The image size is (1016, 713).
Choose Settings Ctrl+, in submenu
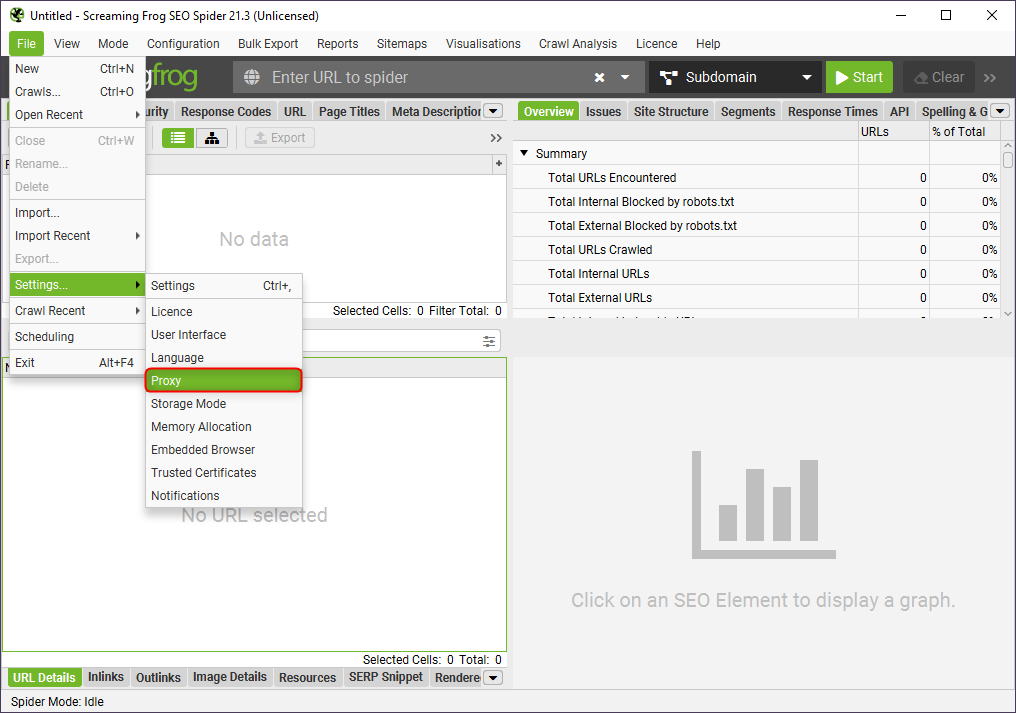coord(224,286)
